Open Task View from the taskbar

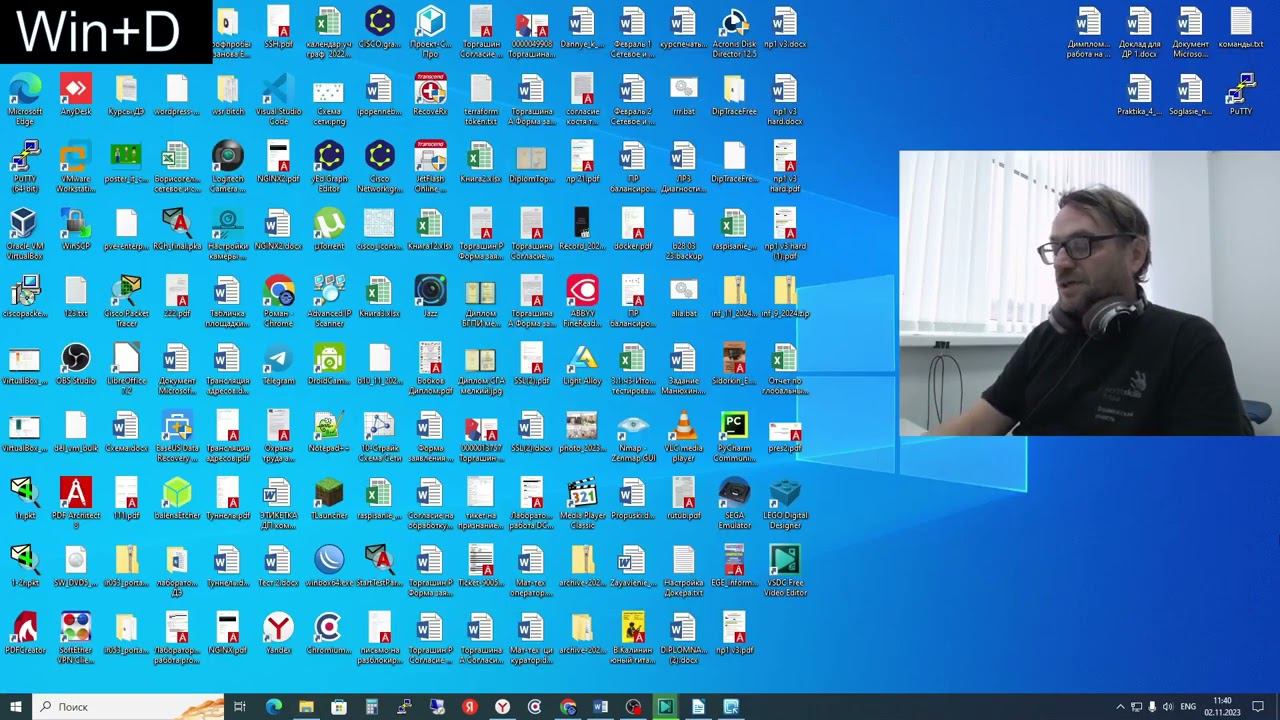240,707
